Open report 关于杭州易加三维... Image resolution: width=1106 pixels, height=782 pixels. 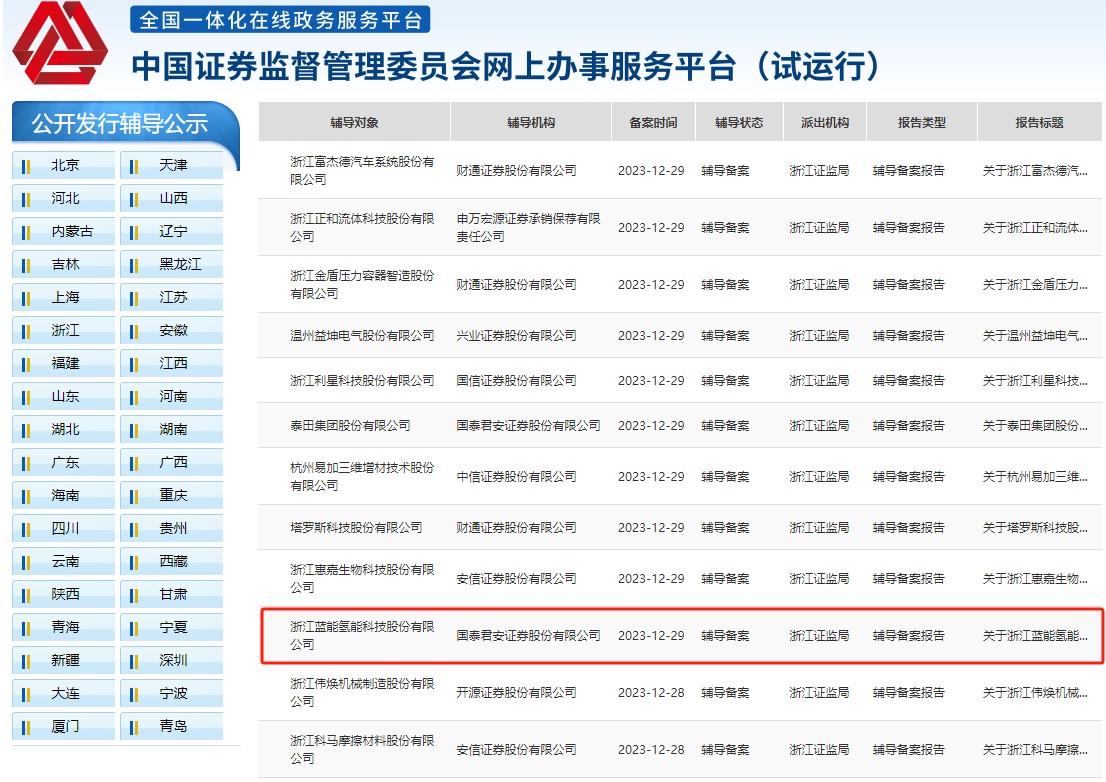click(x=1035, y=477)
